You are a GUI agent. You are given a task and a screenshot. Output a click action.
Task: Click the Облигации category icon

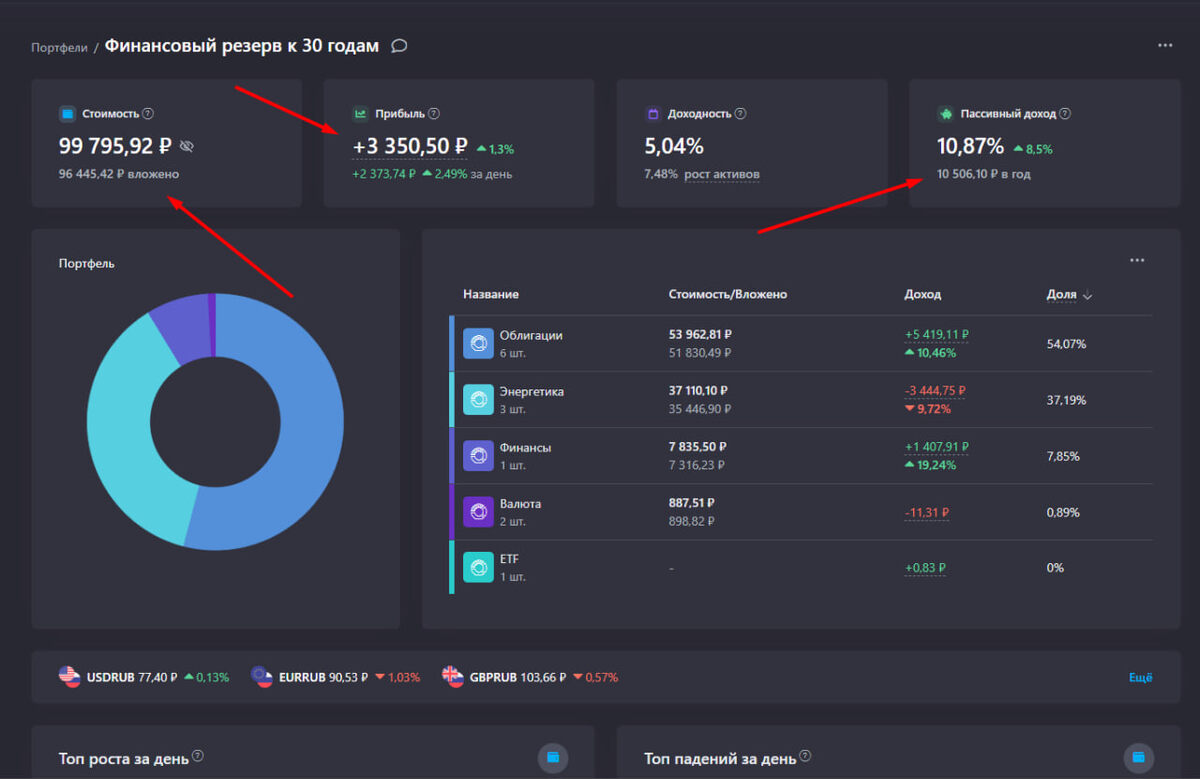(x=478, y=343)
